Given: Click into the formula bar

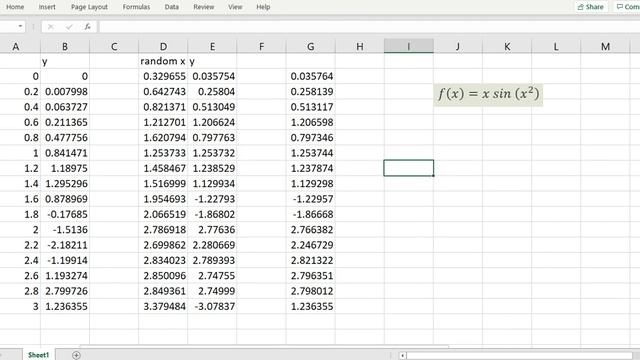Looking at the screenshot, I should (x=369, y=27).
